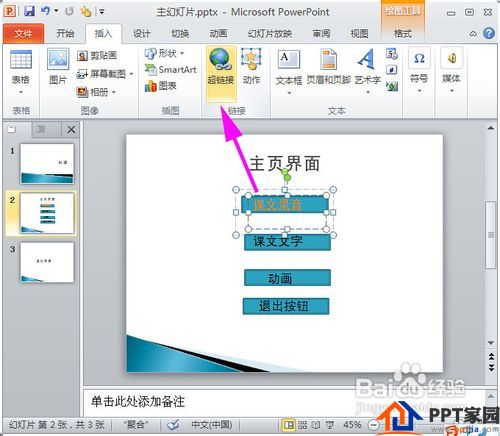Select slide 2 thumbnail
The image size is (500, 436).
tap(47, 213)
